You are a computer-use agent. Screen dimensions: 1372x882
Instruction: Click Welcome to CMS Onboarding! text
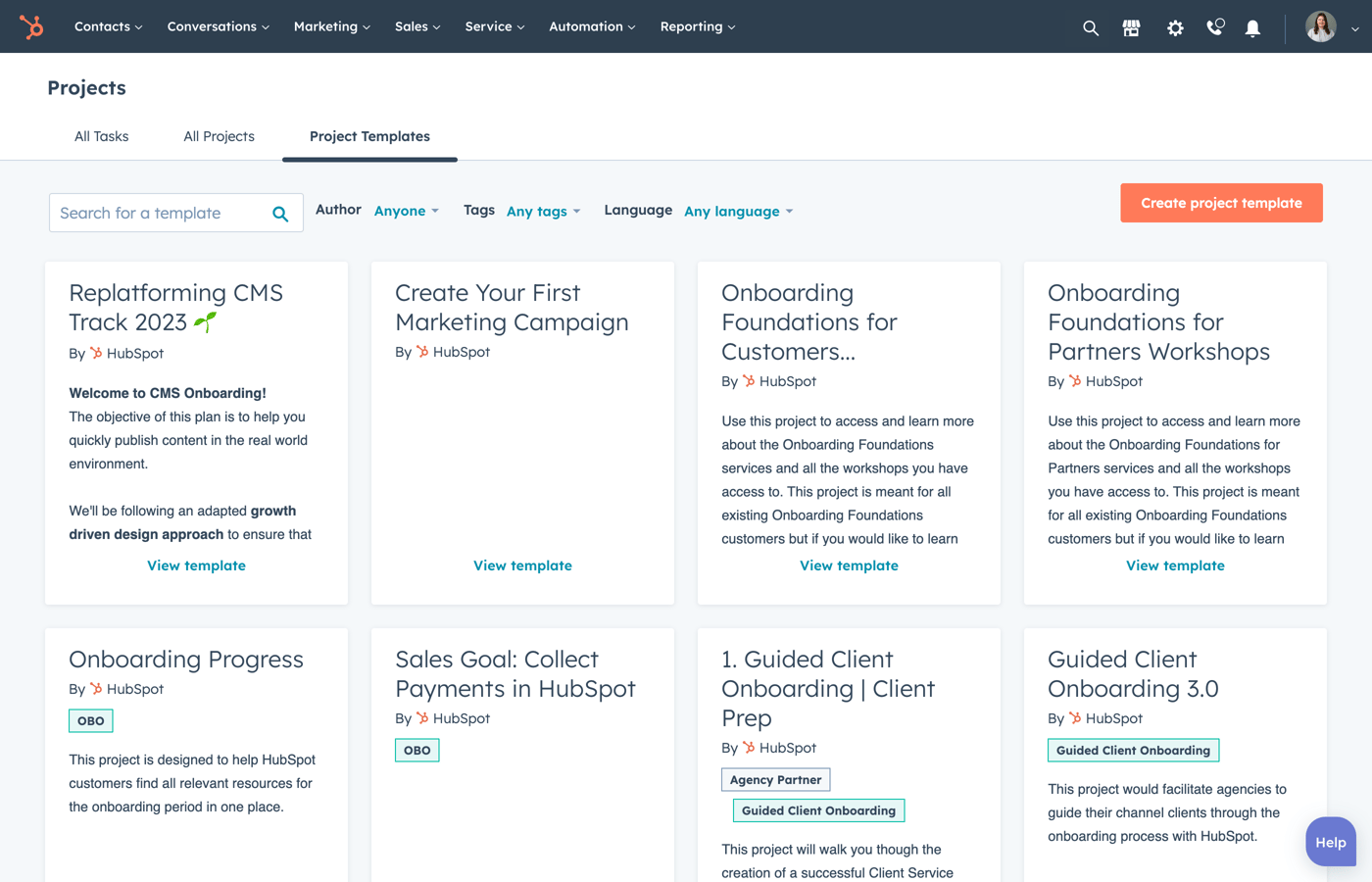click(x=168, y=393)
